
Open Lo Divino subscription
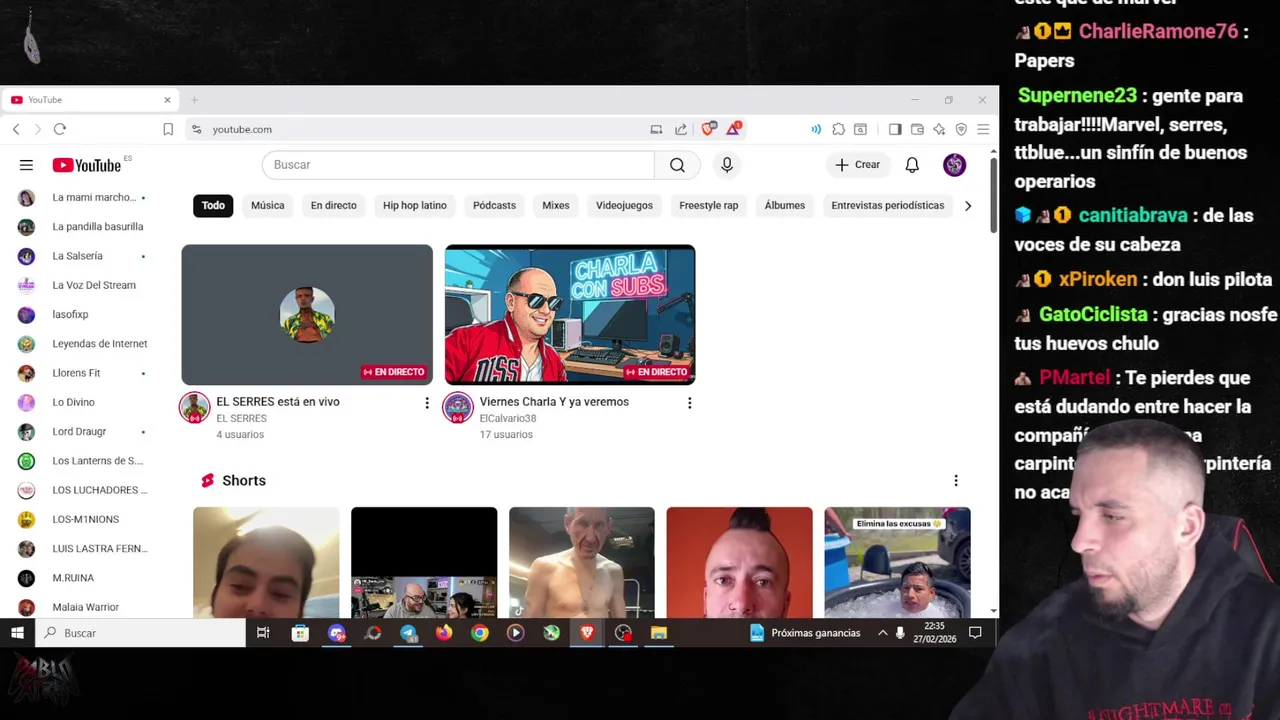point(83,402)
